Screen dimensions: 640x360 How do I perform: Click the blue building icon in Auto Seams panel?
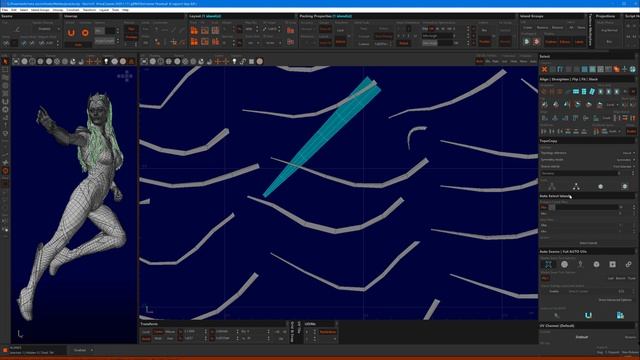click(620, 315)
